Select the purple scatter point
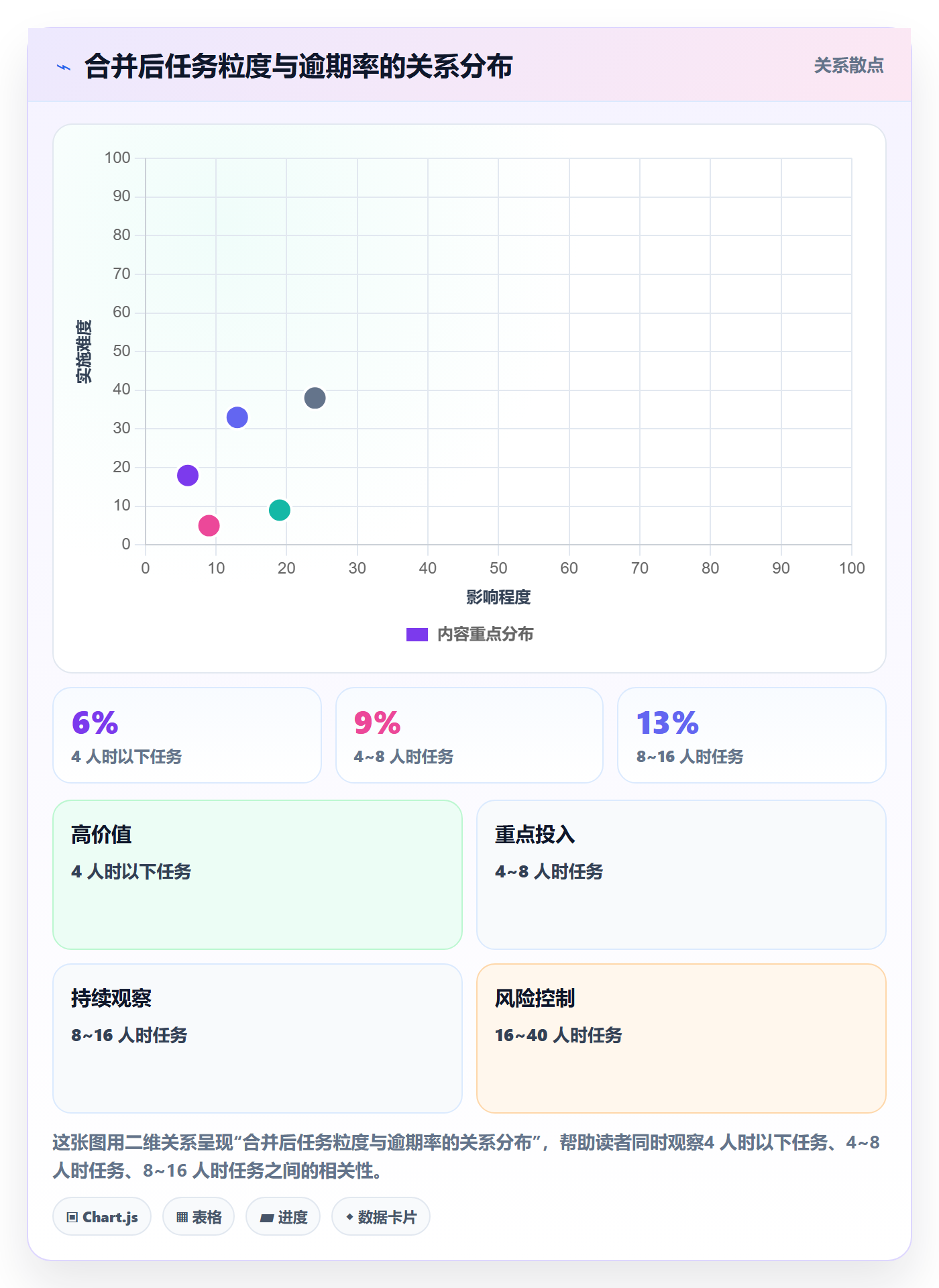Screen dimensions: 939x1288 [x=188, y=476]
